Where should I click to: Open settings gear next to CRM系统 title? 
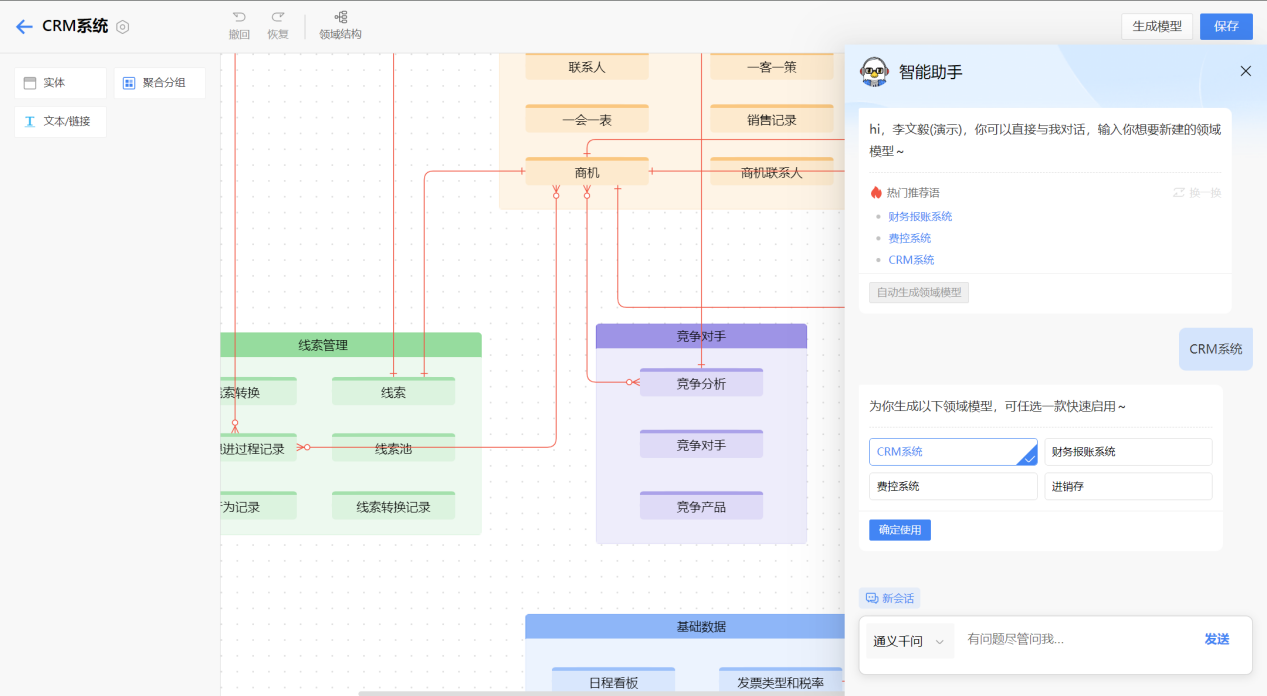coord(122,27)
